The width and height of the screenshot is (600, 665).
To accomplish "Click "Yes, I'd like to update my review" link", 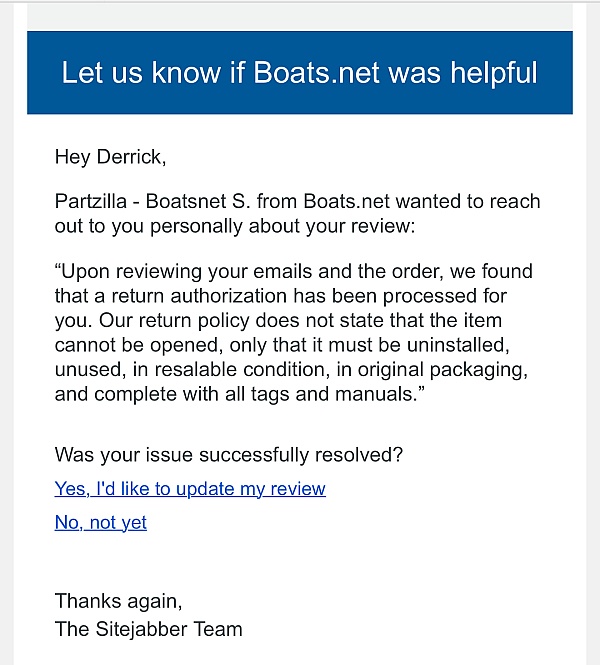I will click(190, 489).
